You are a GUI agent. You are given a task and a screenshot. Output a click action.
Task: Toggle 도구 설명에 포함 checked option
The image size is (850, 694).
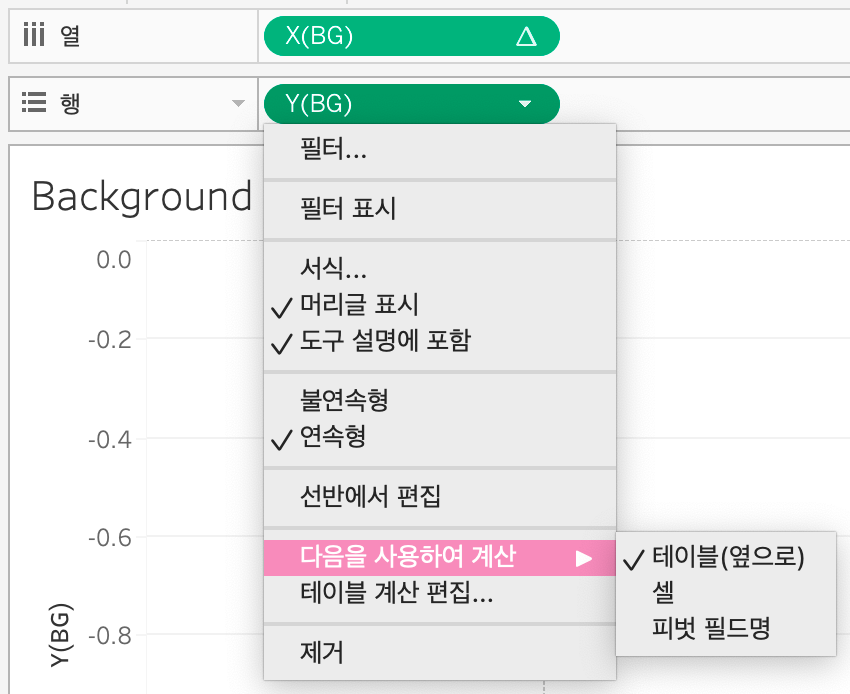coord(440,341)
